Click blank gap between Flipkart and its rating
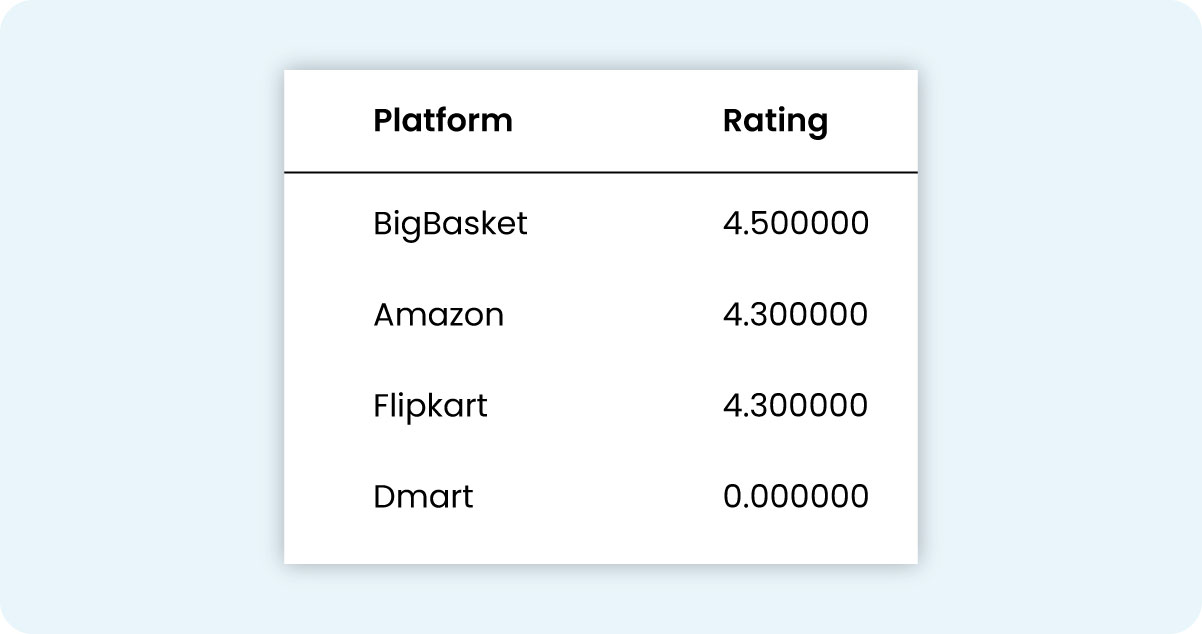The width and height of the screenshot is (1202, 634). click(x=605, y=406)
